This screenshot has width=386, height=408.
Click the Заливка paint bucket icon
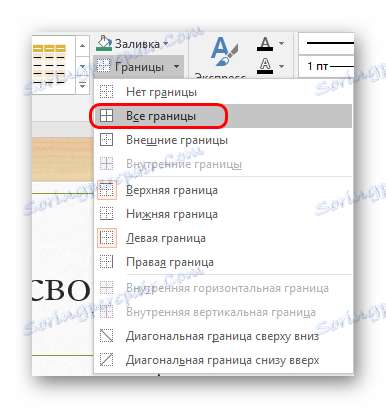coord(104,43)
